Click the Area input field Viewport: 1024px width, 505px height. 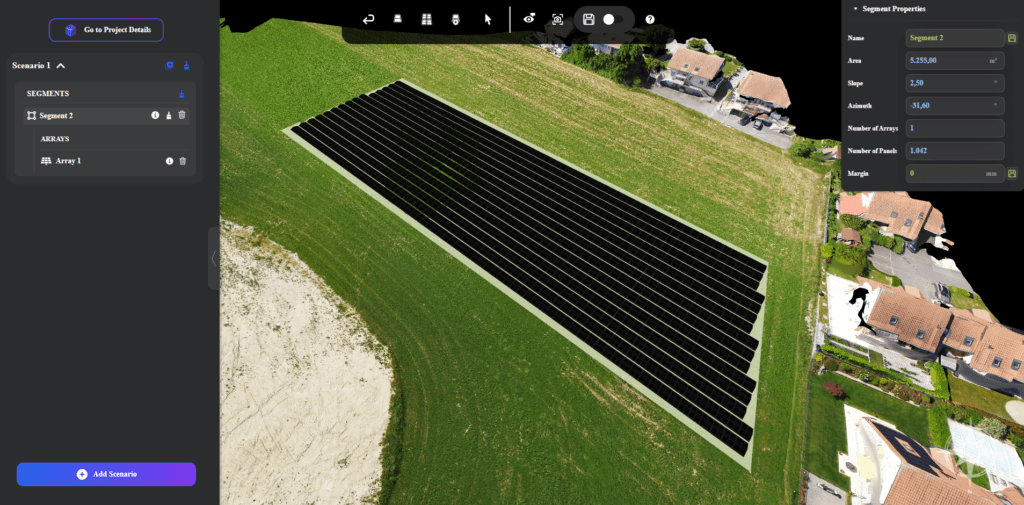[x=955, y=61]
